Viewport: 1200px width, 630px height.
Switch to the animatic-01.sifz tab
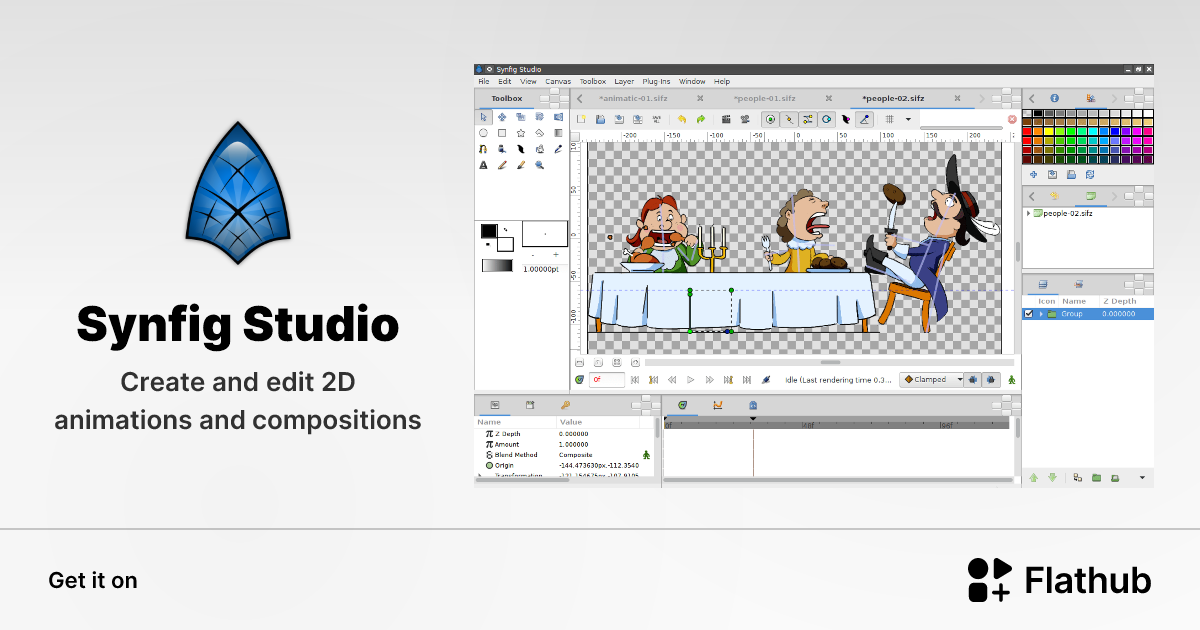(x=633, y=98)
